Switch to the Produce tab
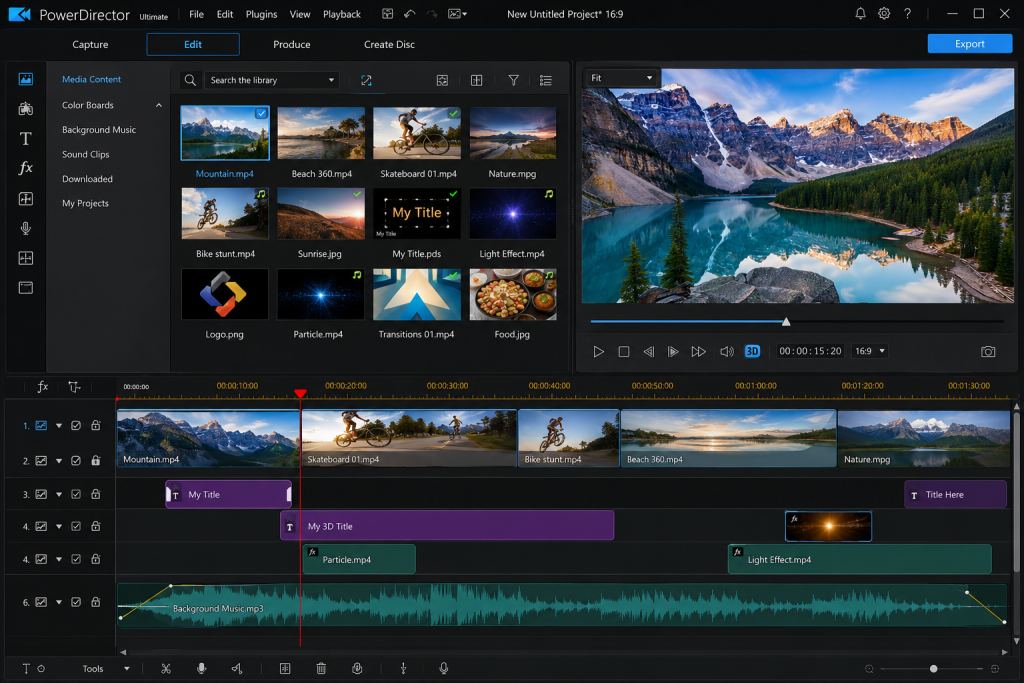Screen dimensions: 1024x683 click(291, 44)
